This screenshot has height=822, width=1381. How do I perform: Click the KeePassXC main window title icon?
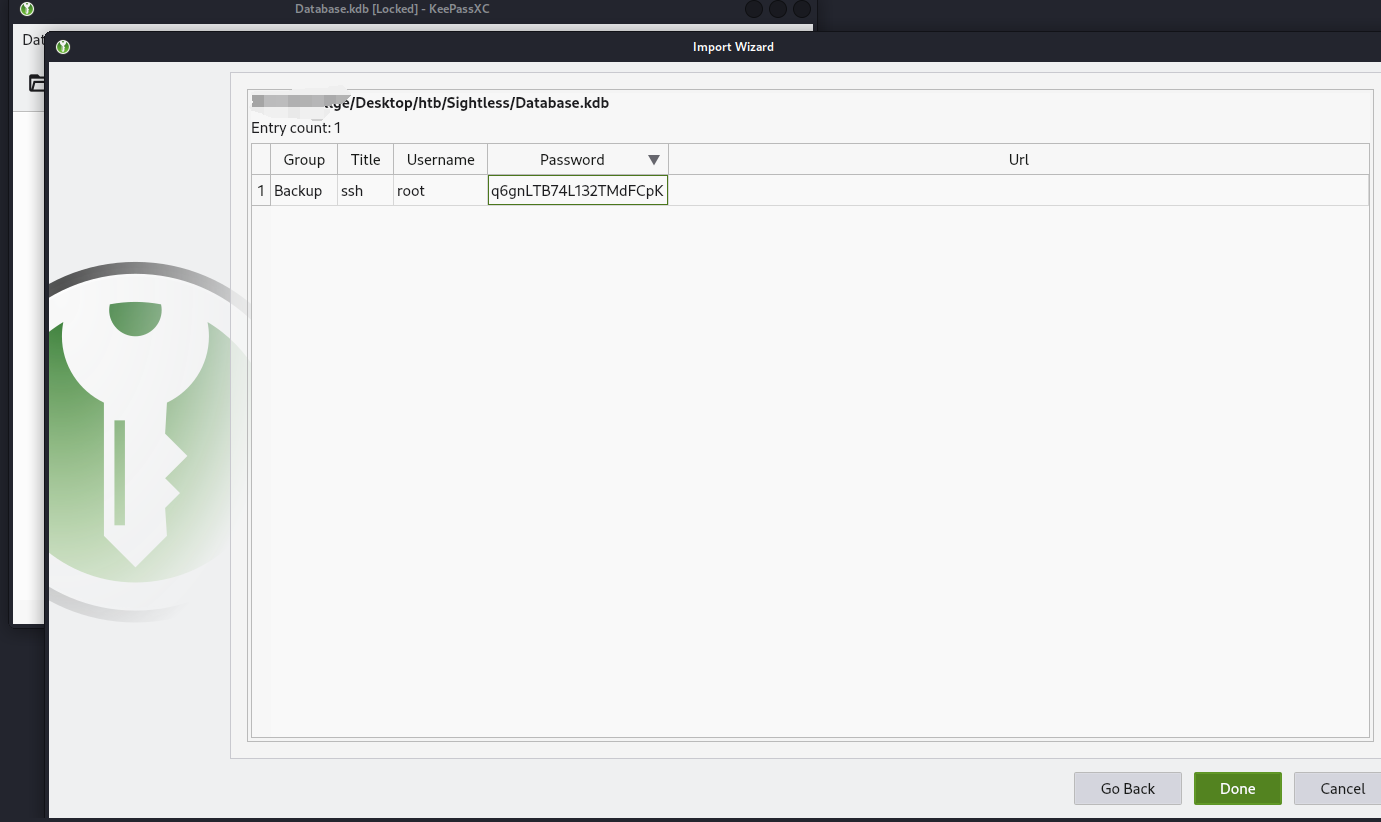28,10
